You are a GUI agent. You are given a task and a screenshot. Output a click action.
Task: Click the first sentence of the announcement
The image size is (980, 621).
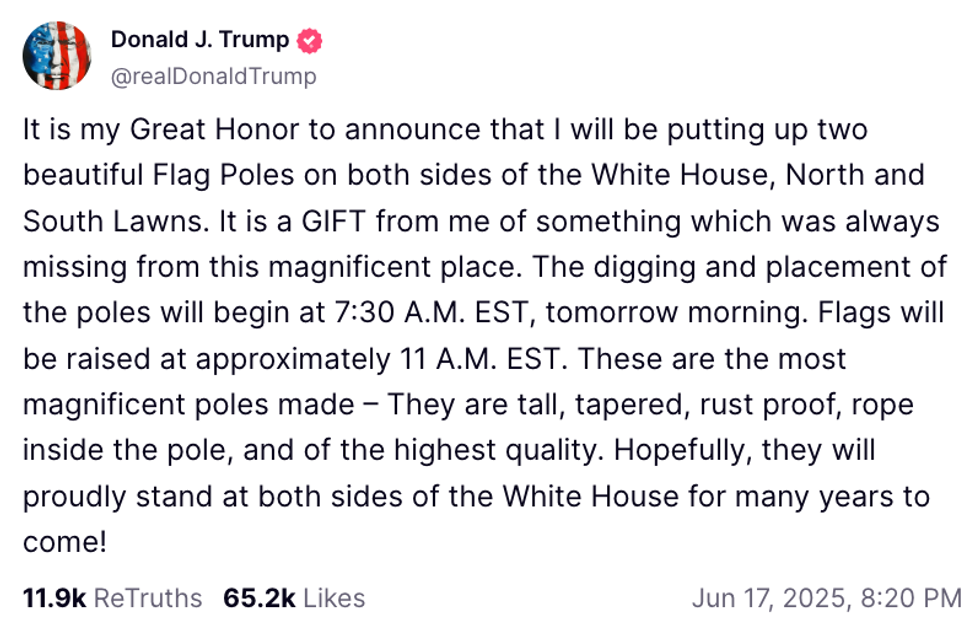click(x=440, y=129)
